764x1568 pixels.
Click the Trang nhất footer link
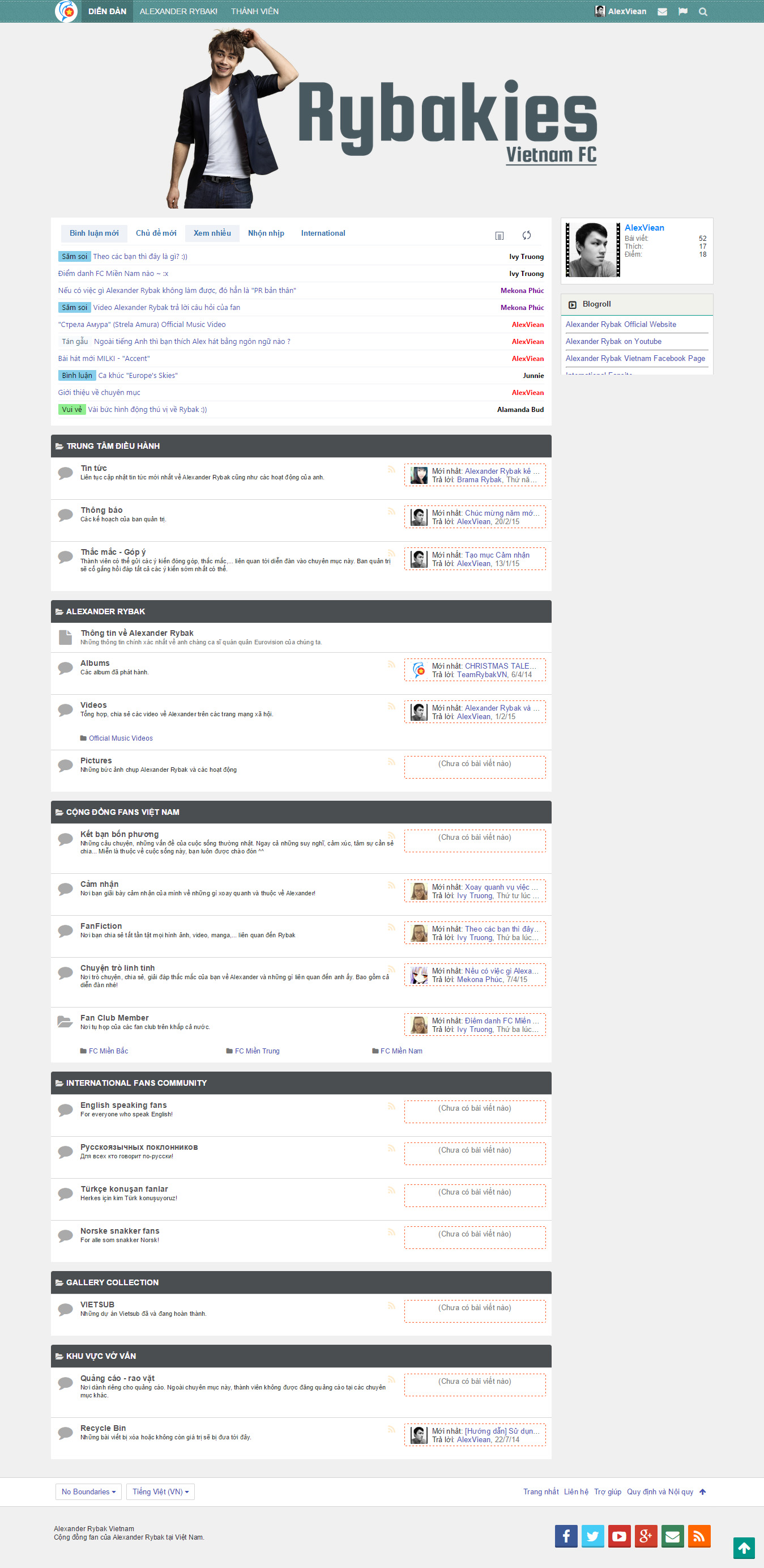[x=541, y=1492]
